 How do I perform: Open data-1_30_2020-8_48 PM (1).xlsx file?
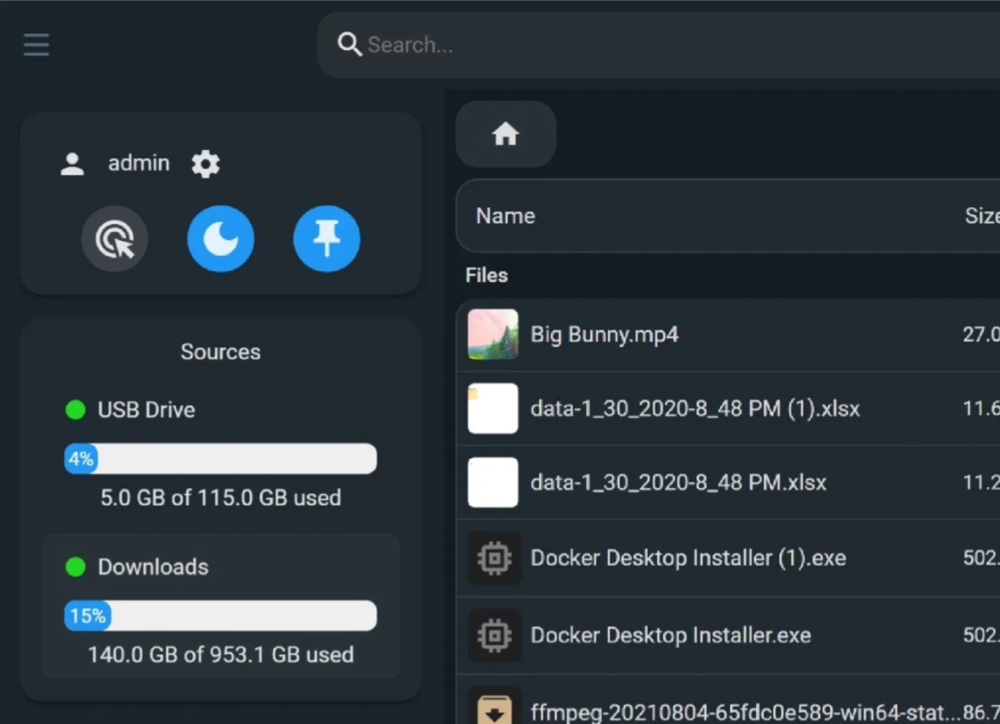(694, 409)
